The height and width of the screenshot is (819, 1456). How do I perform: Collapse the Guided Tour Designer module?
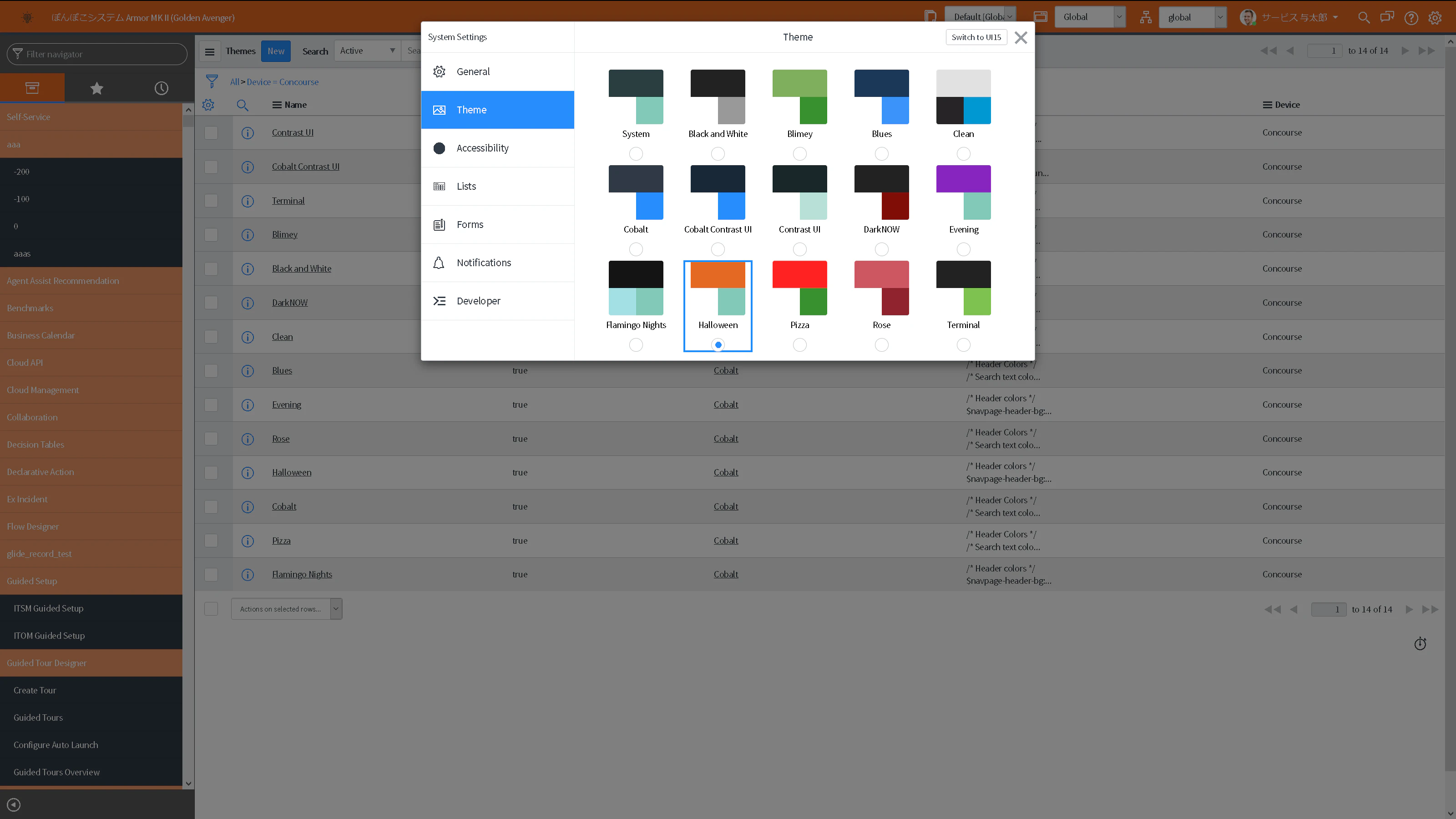click(91, 663)
